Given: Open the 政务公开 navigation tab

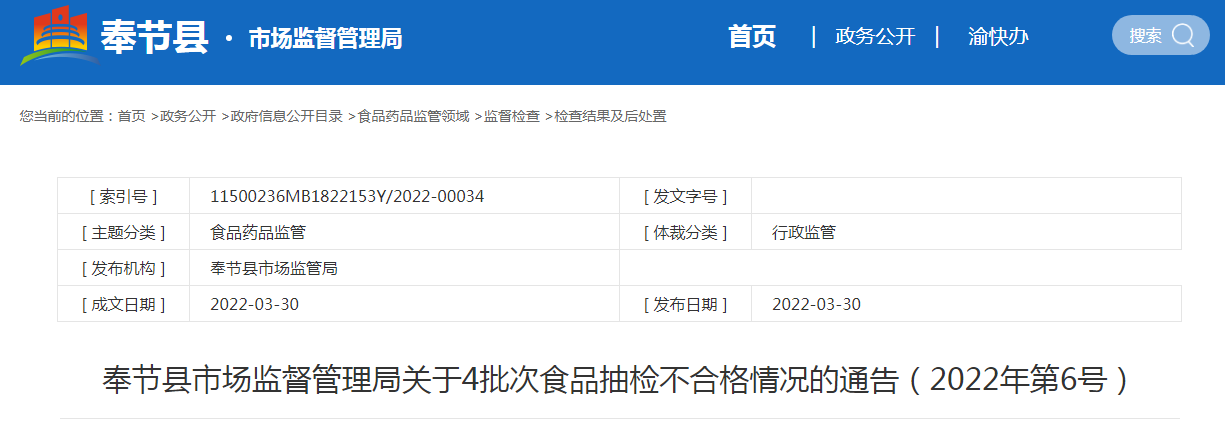Looking at the screenshot, I should click(875, 36).
